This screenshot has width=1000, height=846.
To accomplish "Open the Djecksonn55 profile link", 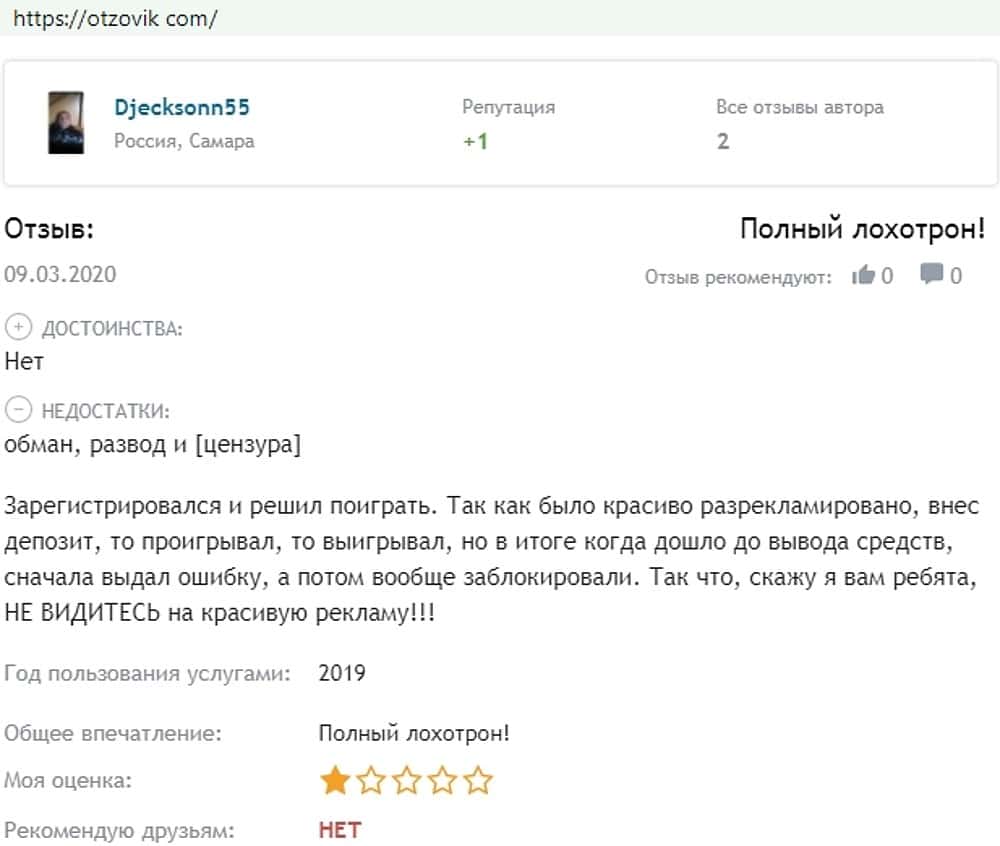I will pyautogui.click(x=182, y=108).
